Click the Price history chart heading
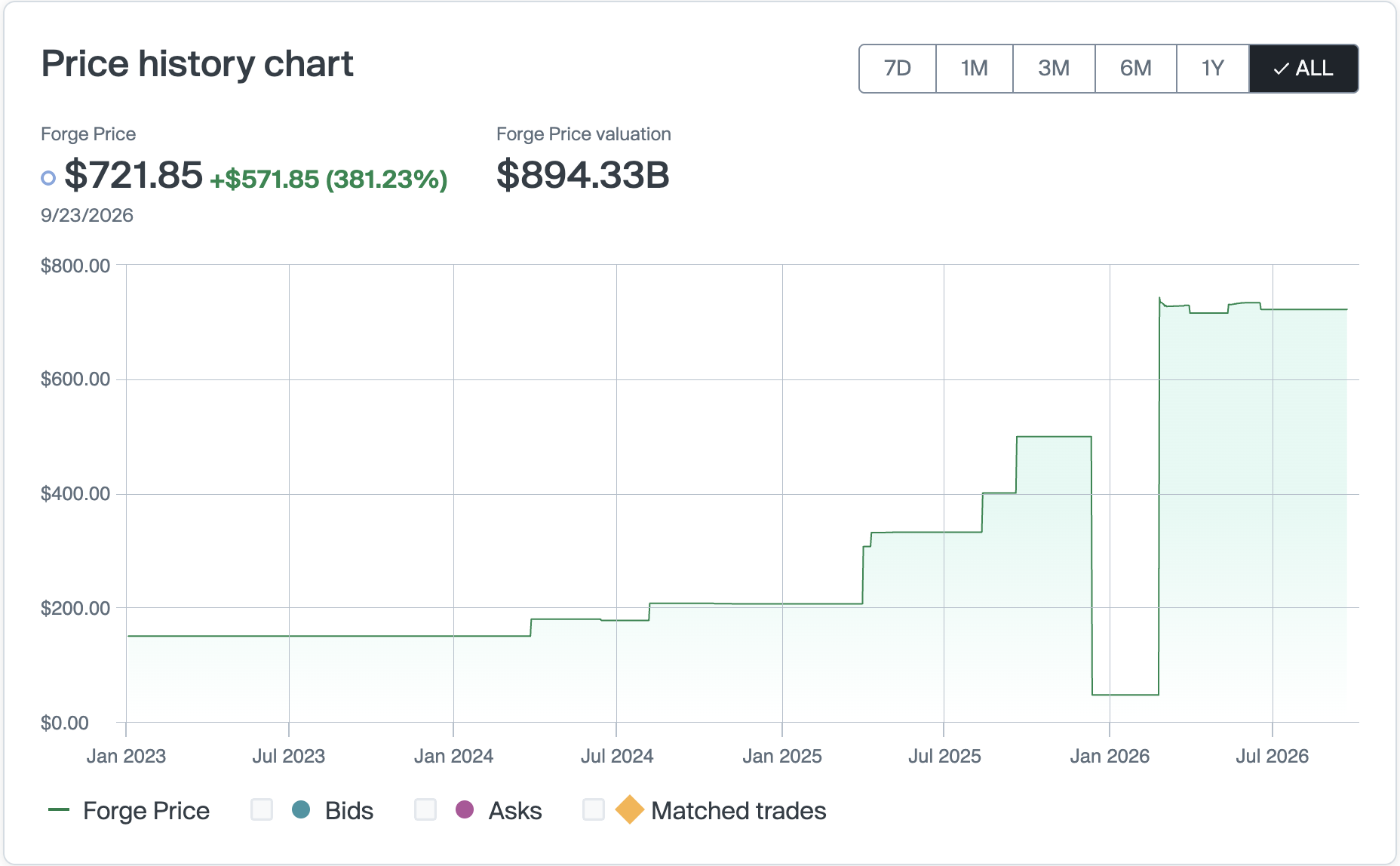1400x866 pixels. coord(197,64)
